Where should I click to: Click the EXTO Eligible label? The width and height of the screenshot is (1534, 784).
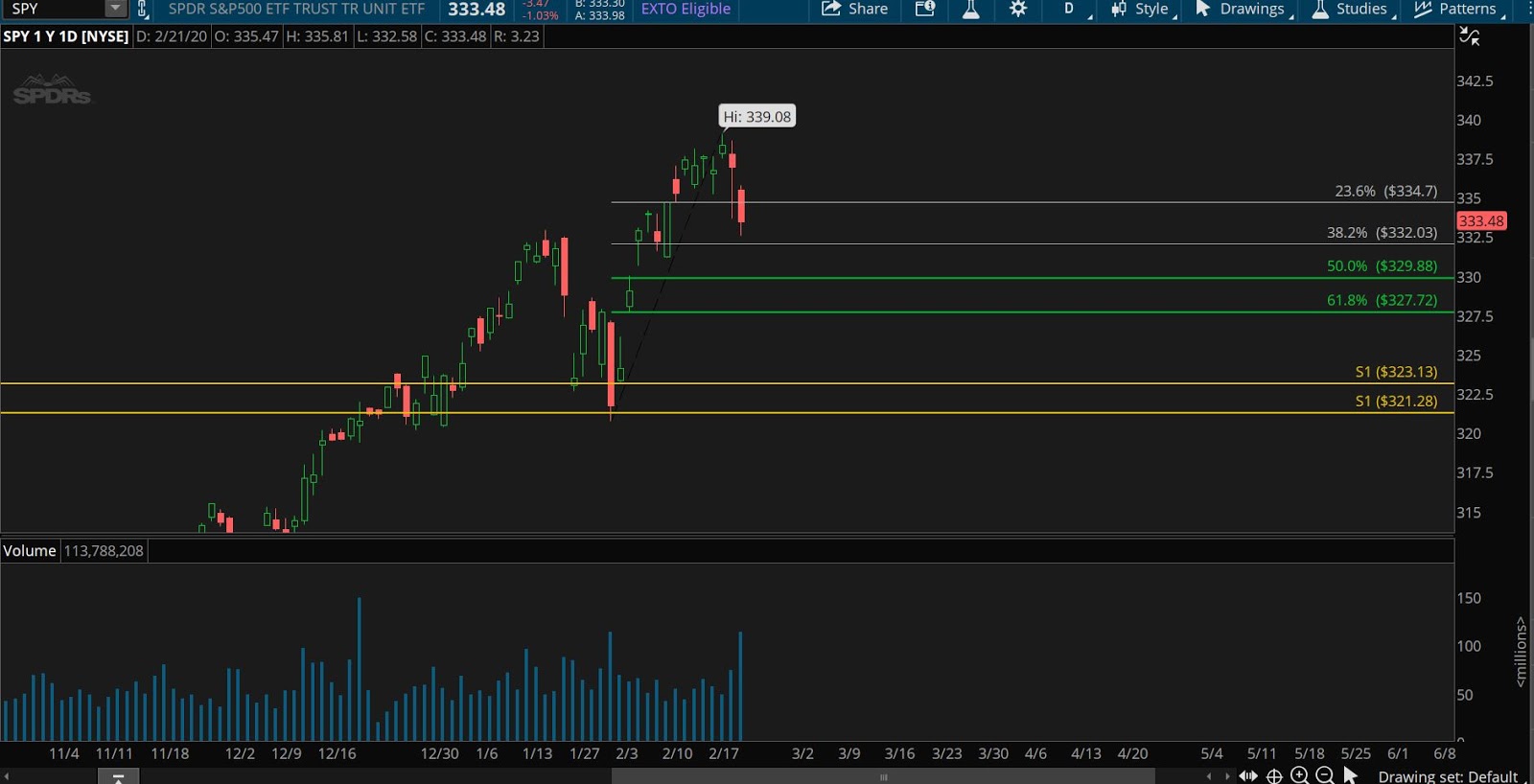pyautogui.click(x=686, y=9)
